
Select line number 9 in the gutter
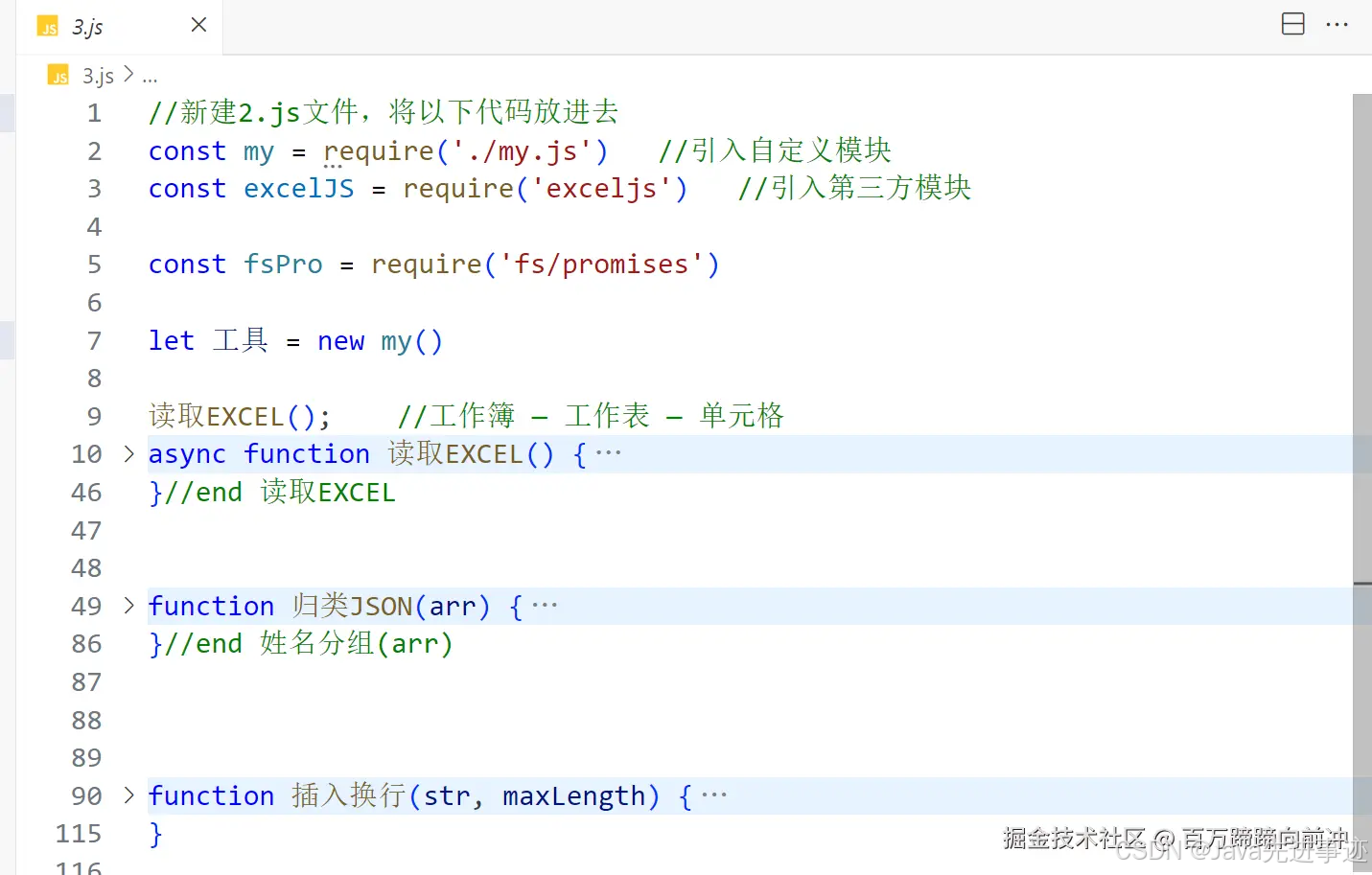tap(93, 416)
